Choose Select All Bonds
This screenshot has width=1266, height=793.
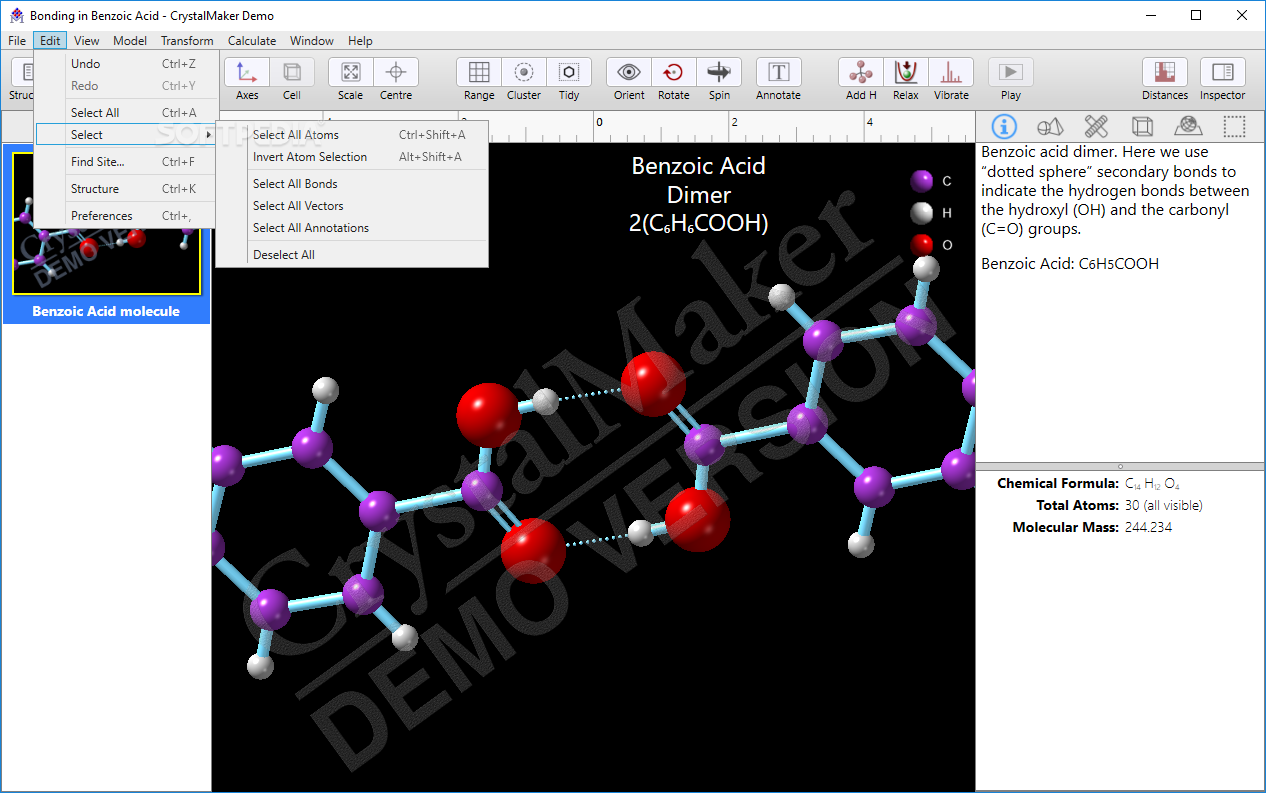coord(352,184)
